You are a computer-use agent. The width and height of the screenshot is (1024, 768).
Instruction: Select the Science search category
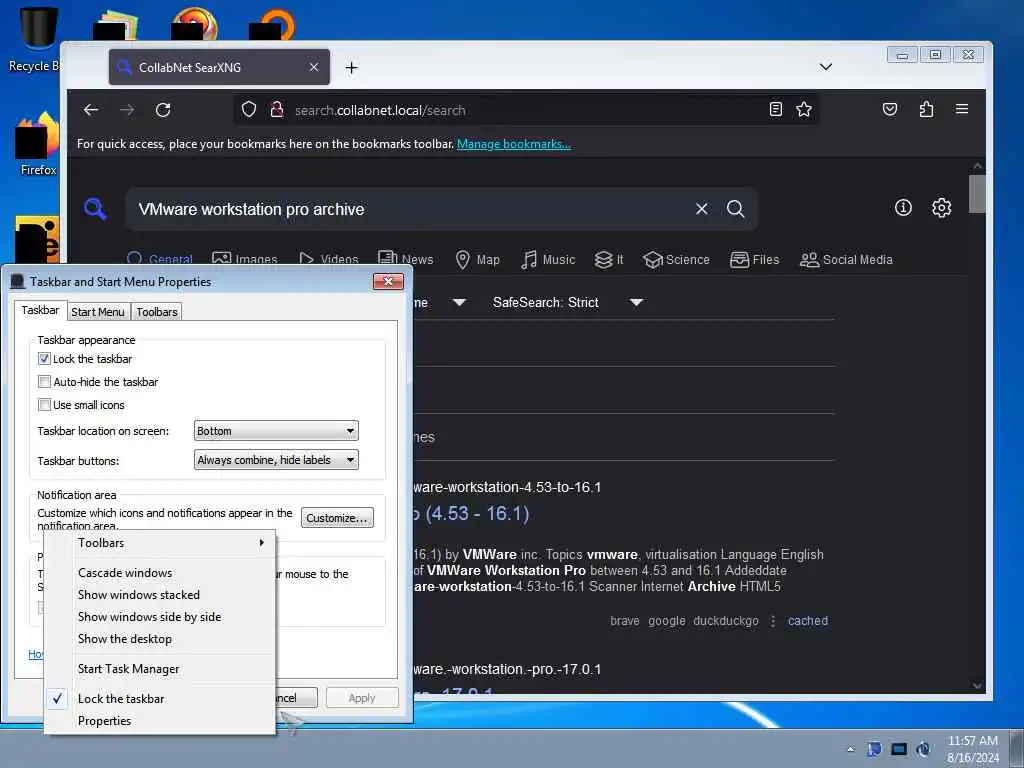tap(676, 259)
